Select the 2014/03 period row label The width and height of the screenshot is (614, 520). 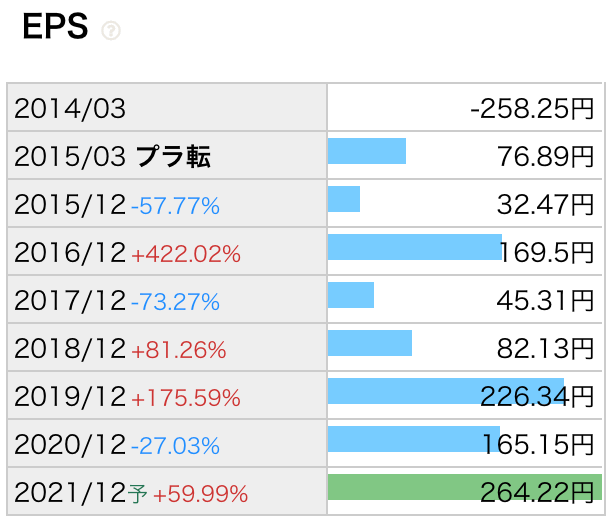point(70,108)
